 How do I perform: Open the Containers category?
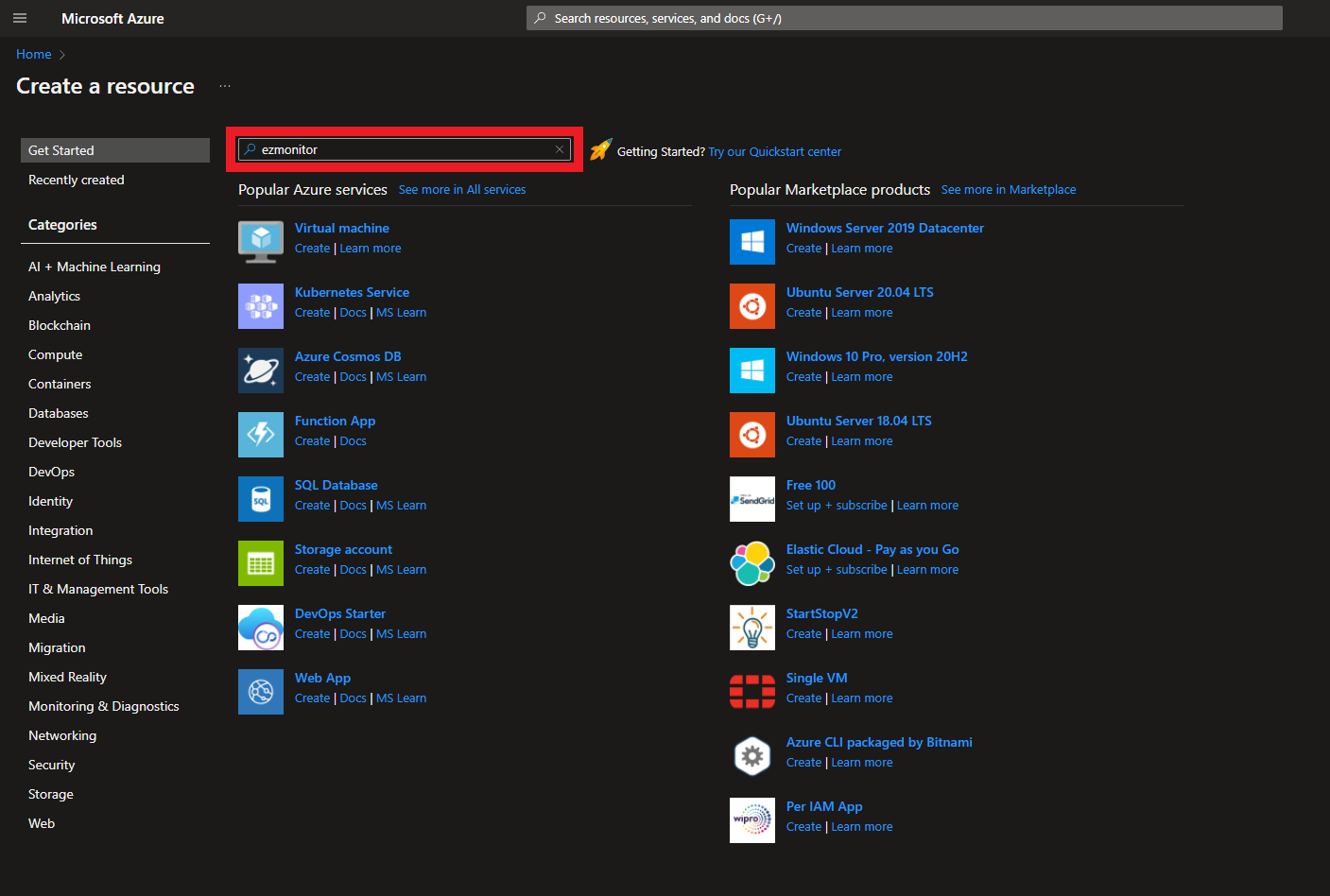pyautogui.click(x=60, y=384)
